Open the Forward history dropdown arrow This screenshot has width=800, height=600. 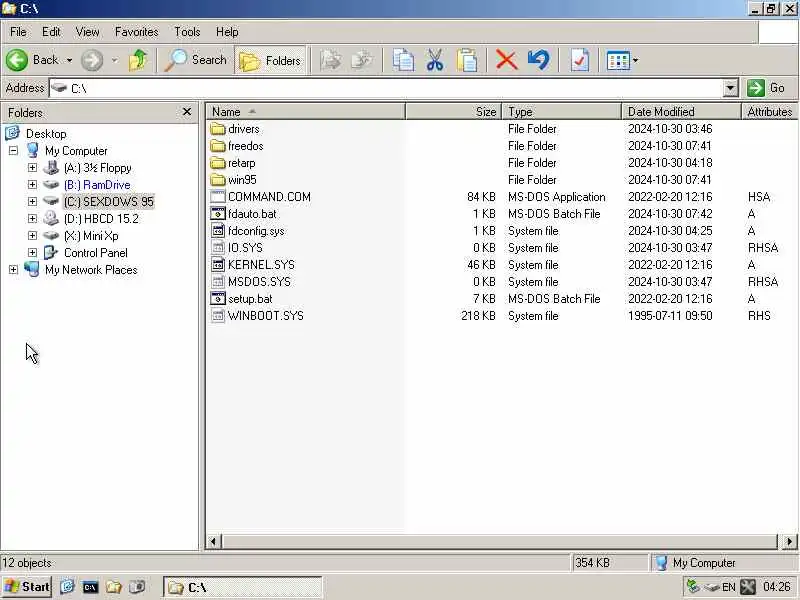click(x=115, y=61)
